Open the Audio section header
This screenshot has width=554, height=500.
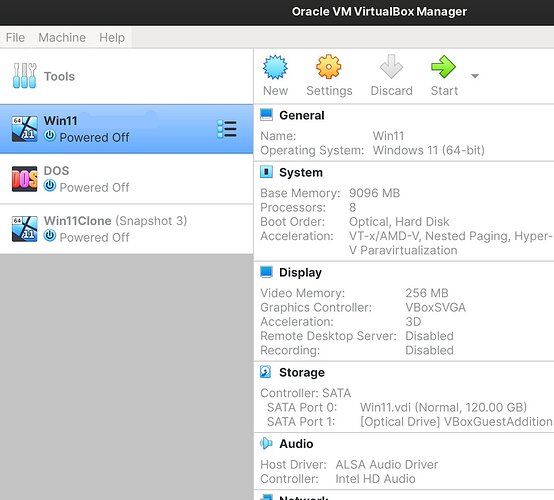tap(296, 444)
